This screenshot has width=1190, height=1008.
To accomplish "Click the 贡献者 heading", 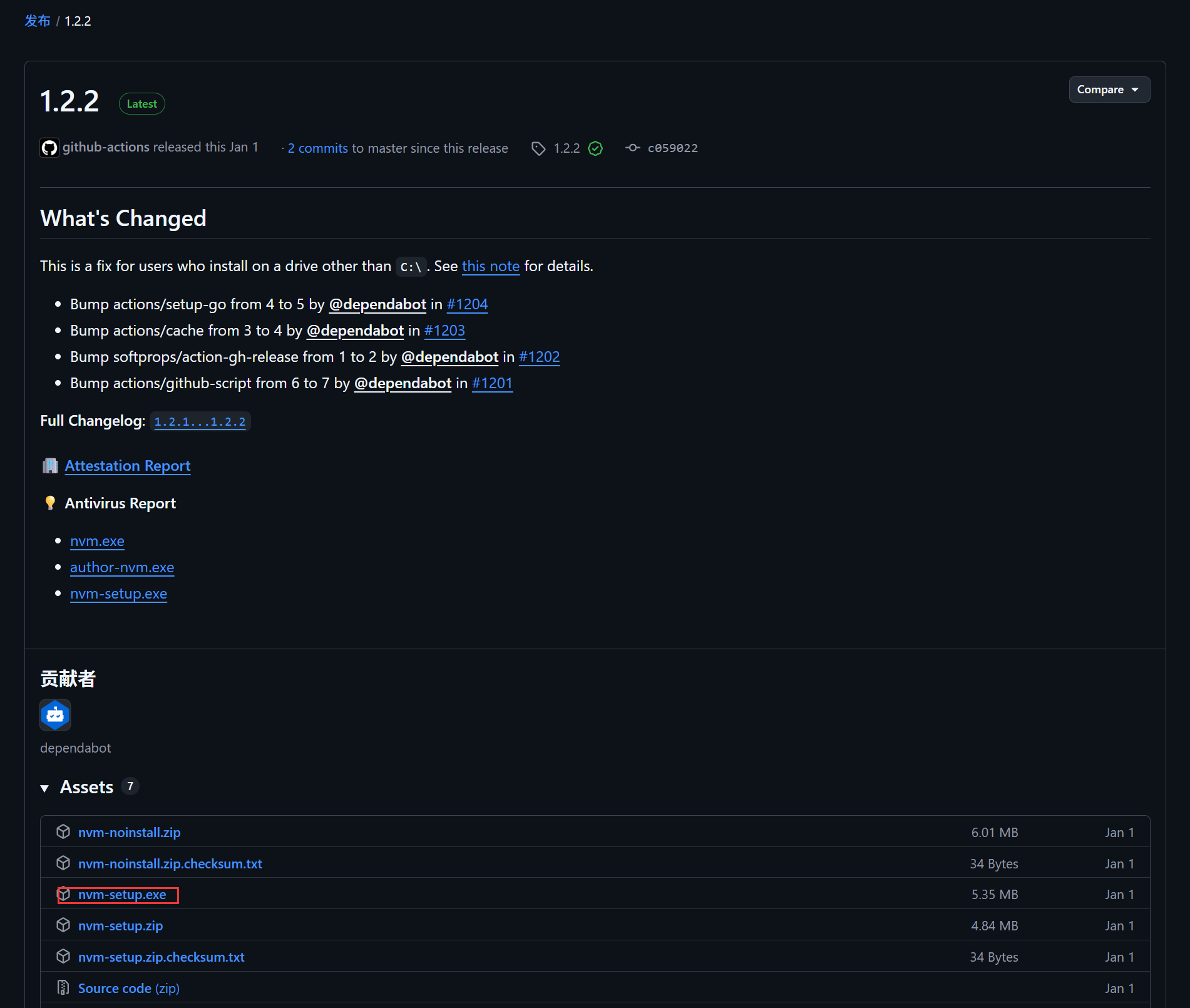I will click(x=68, y=679).
